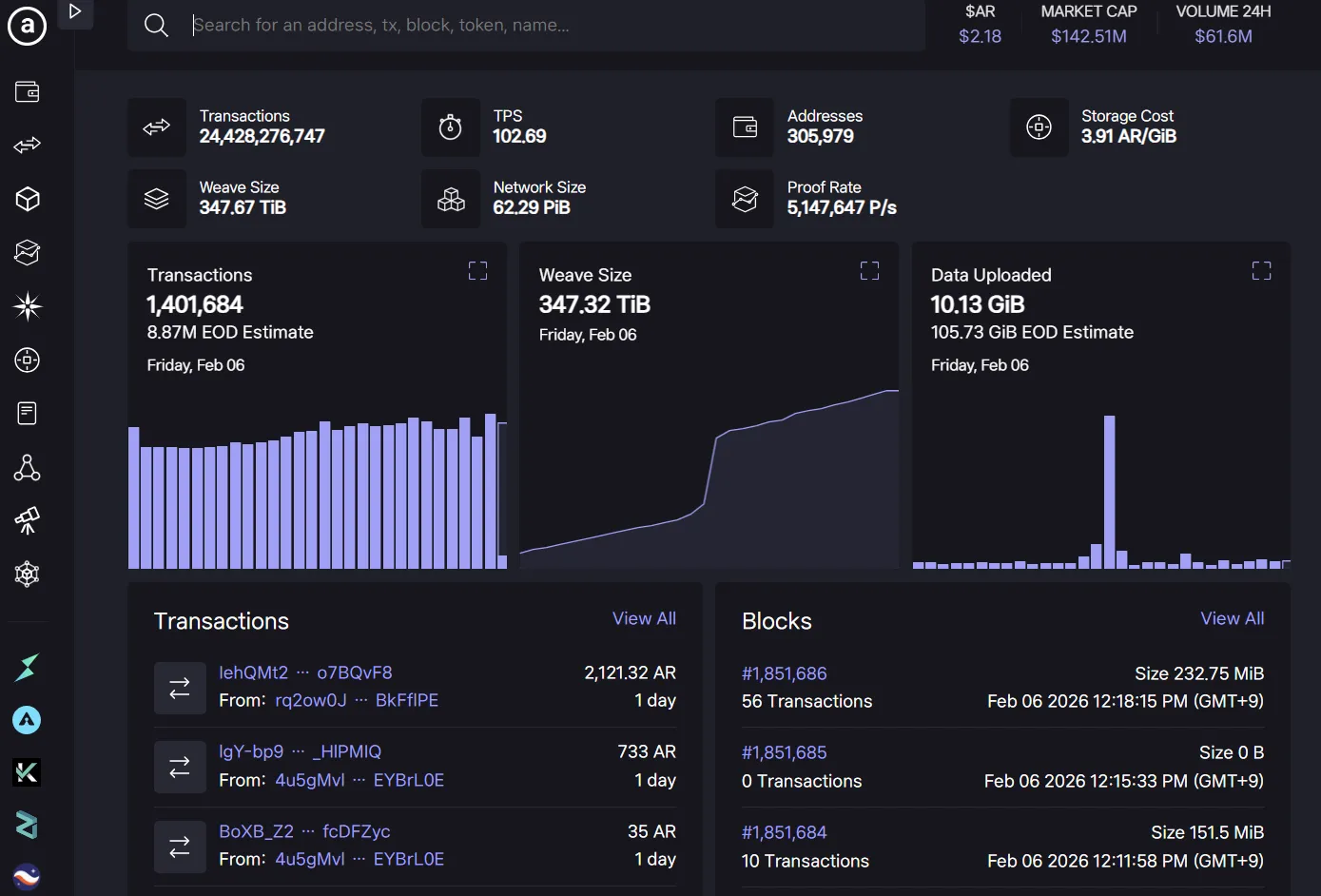Open the telescope icon in the sidebar
1321x896 pixels.
coord(28,520)
